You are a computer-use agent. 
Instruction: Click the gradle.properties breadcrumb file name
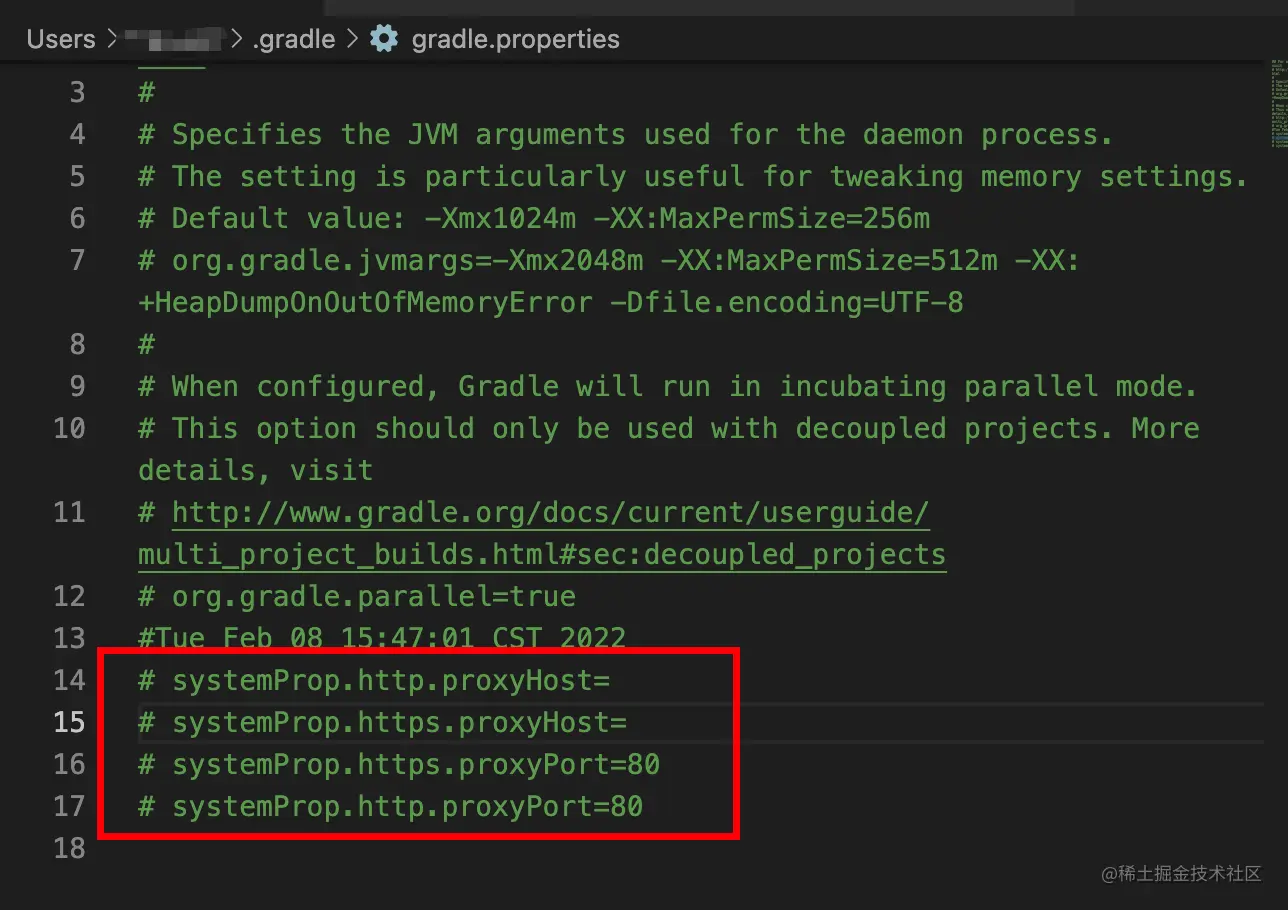tap(515, 39)
